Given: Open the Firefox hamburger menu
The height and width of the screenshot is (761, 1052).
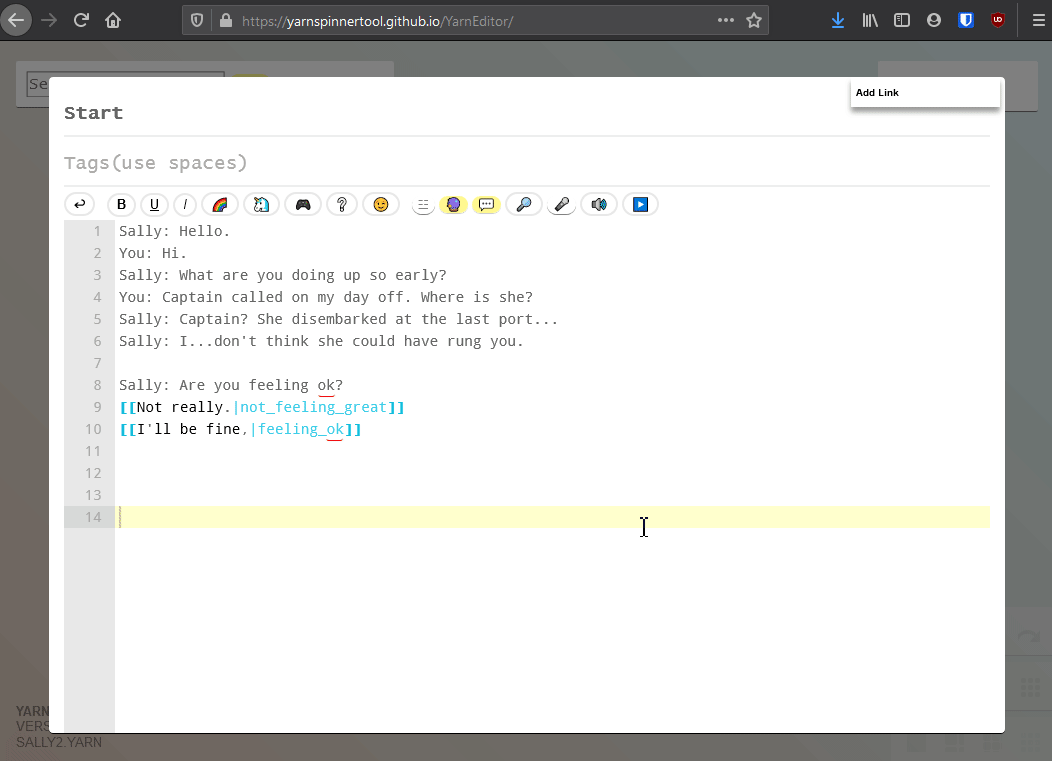Looking at the screenshot, I should click(1037, 20).
